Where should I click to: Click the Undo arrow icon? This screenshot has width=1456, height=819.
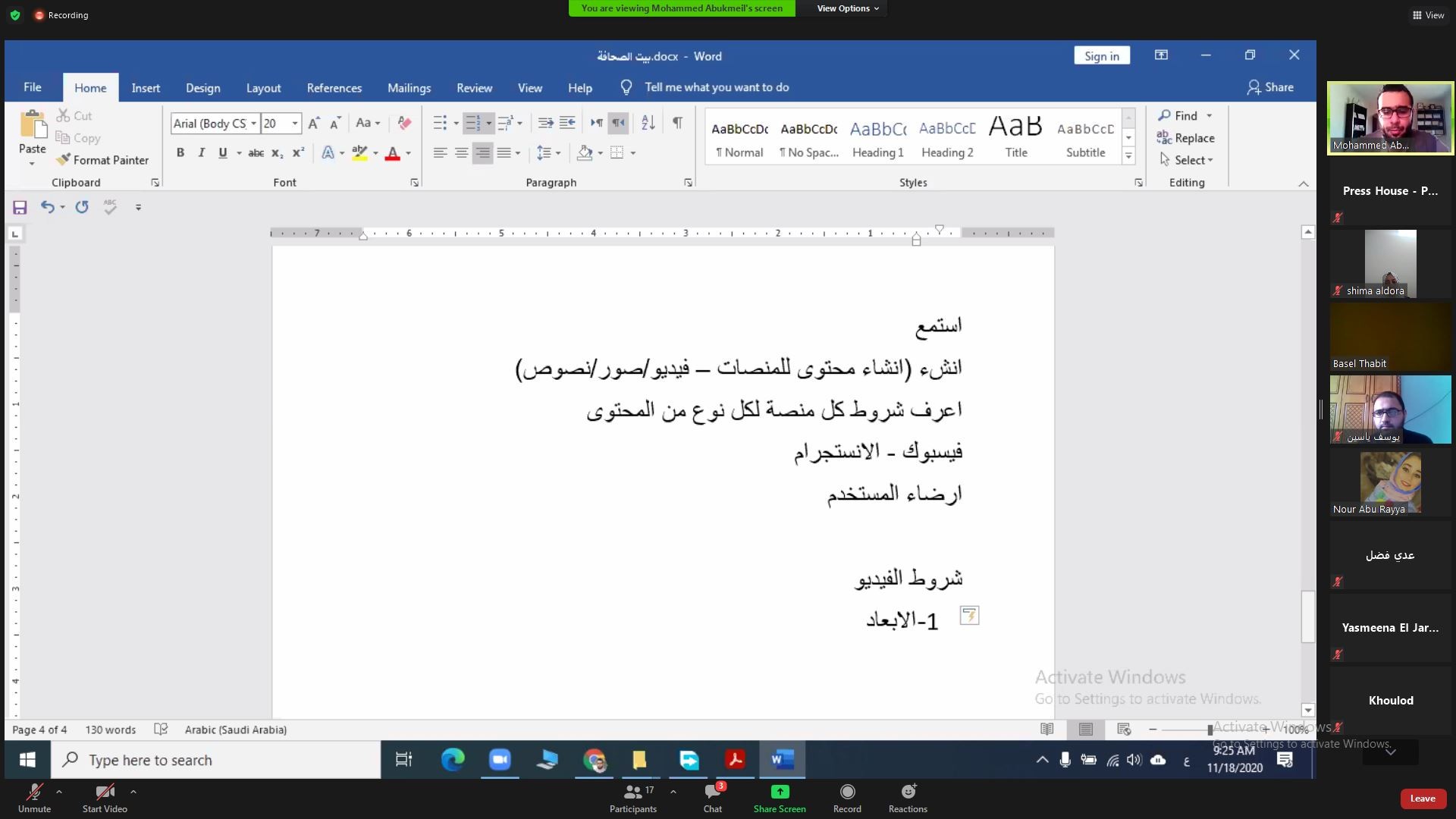point(47,207)
